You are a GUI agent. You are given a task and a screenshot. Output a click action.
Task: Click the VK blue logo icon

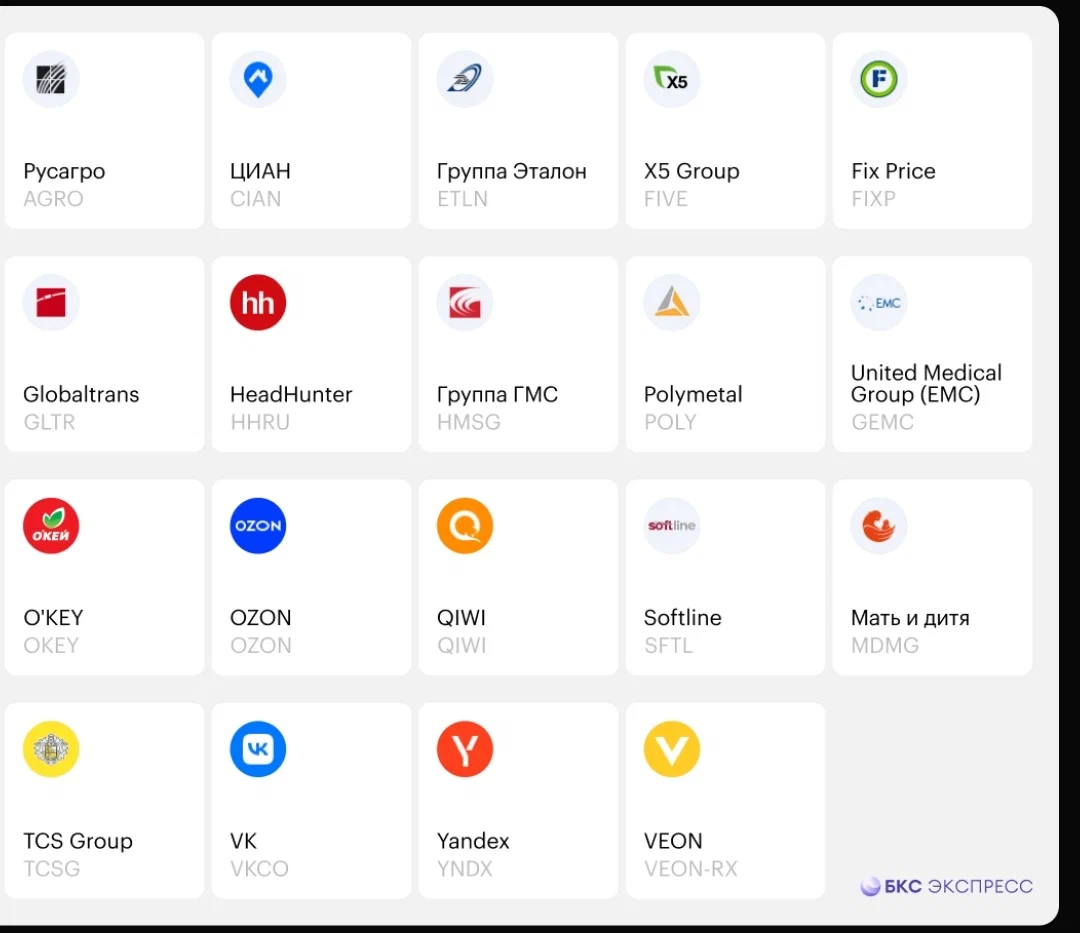click(258, 749)
